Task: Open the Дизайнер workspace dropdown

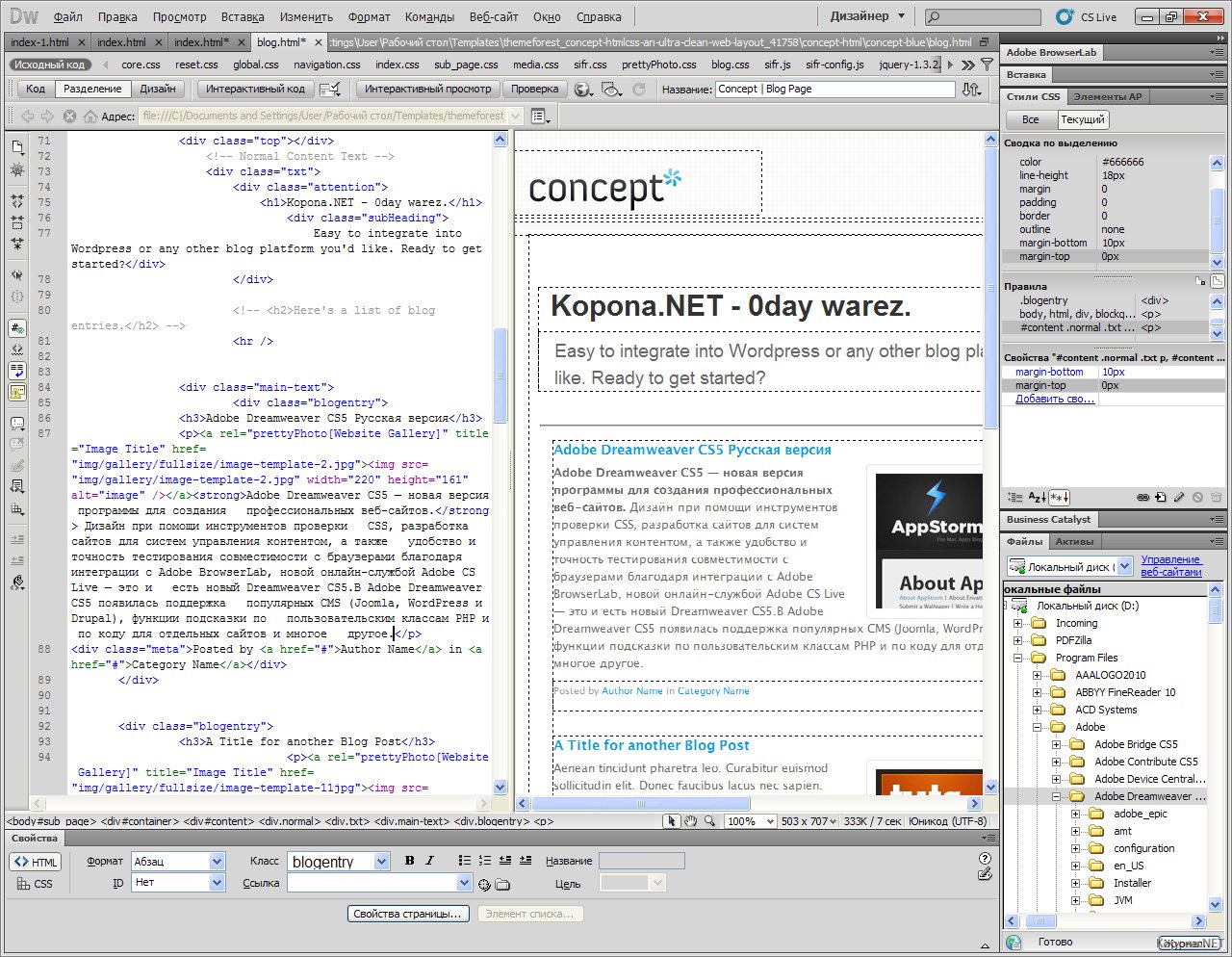Action: tap(867, 16)
